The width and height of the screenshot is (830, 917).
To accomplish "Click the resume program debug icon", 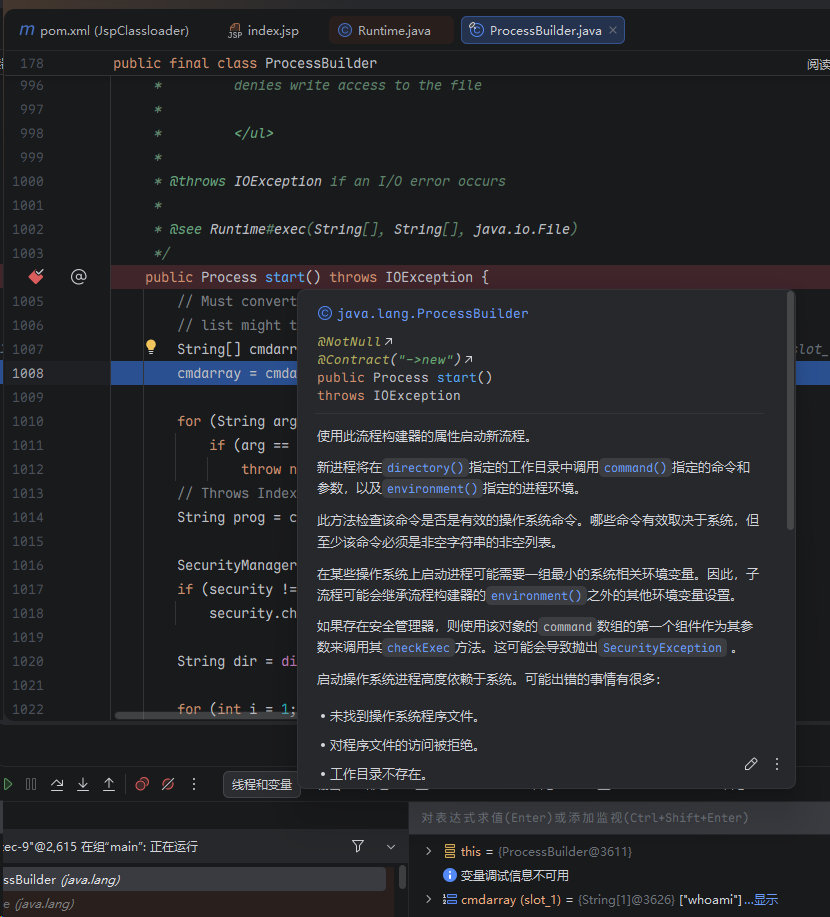I will coord(8,784).
